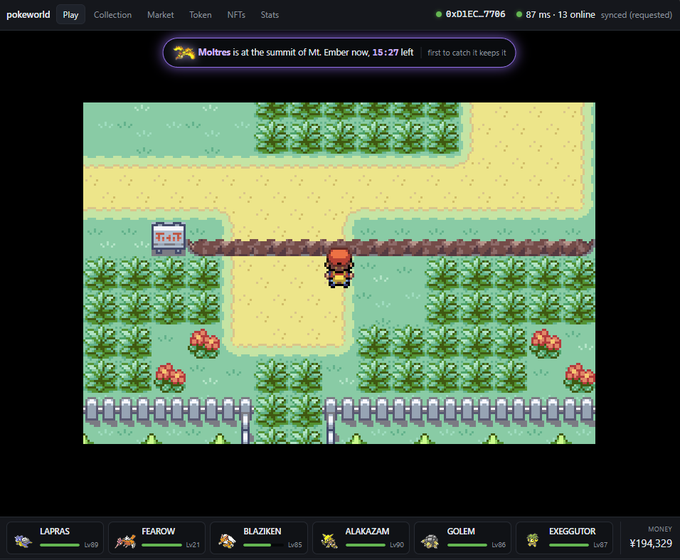Image resolution: width=680 pixels, height=560 pixels.
Task: Click the Lv90 level label
Action: [x=397, y=545]
